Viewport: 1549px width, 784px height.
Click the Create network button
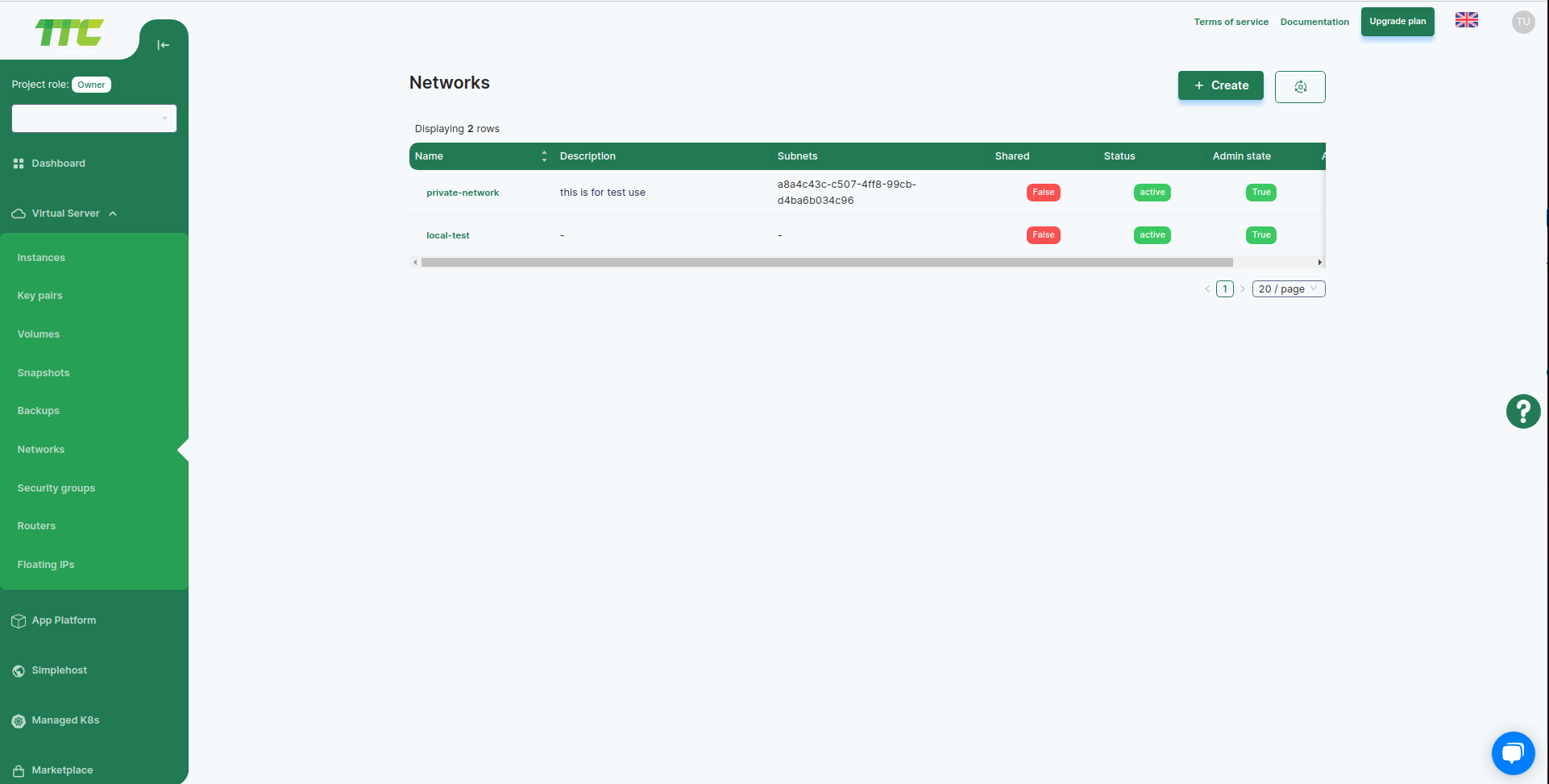point(1221,85)
